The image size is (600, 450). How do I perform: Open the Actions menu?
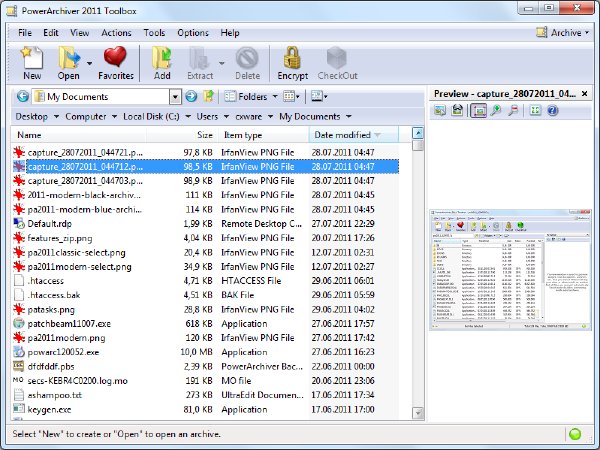116,33
